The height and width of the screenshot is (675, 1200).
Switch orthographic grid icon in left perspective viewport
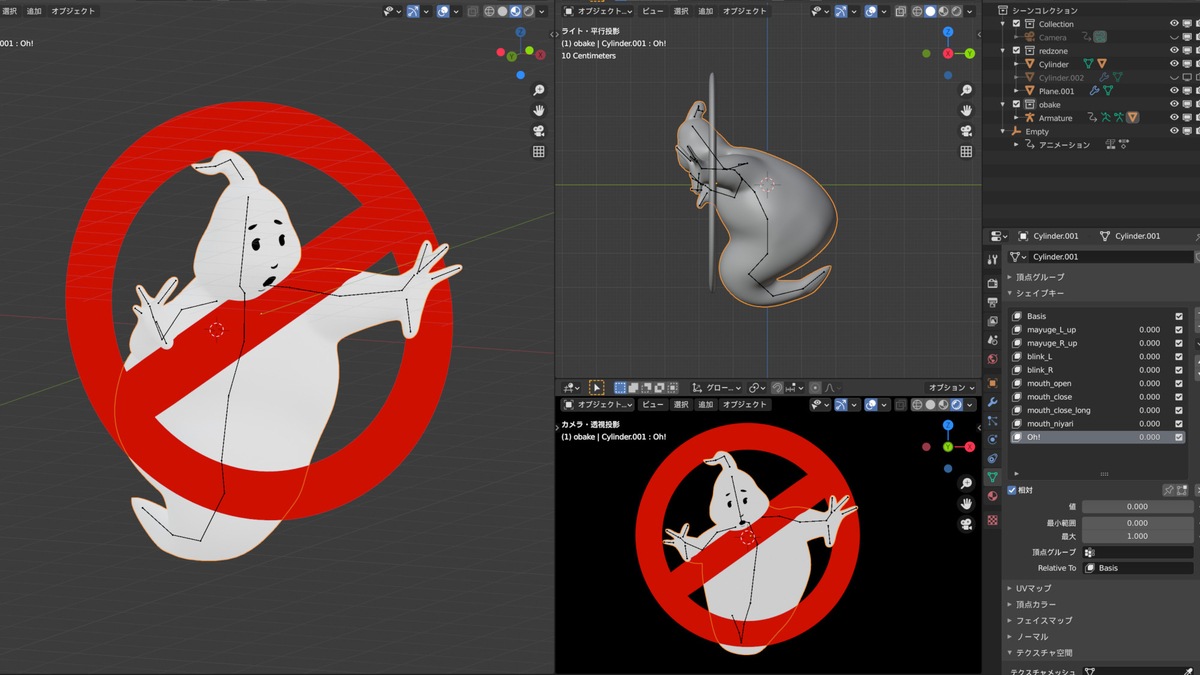click(538, 152)
